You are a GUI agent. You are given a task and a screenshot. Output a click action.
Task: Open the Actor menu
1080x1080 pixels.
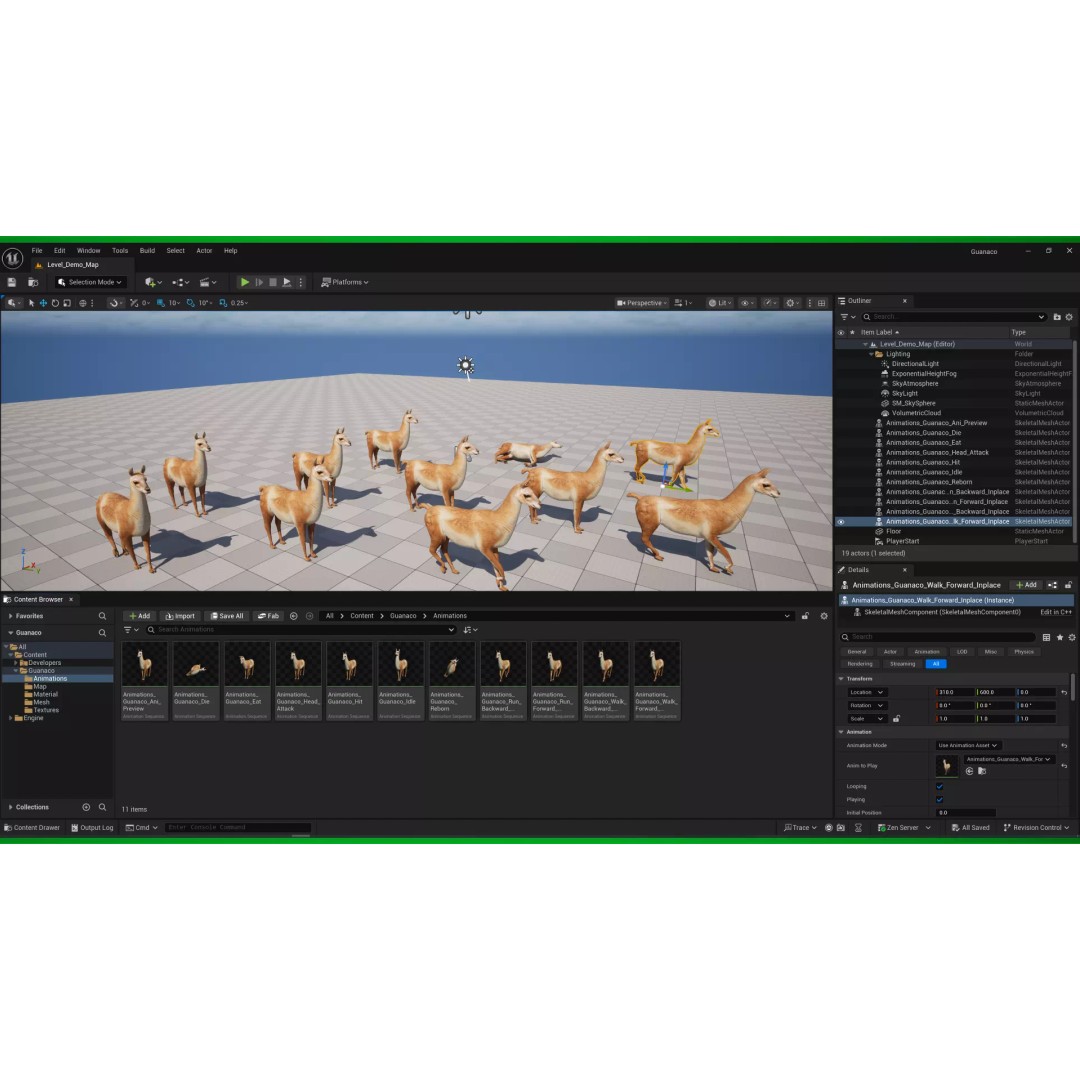(204, 251)
